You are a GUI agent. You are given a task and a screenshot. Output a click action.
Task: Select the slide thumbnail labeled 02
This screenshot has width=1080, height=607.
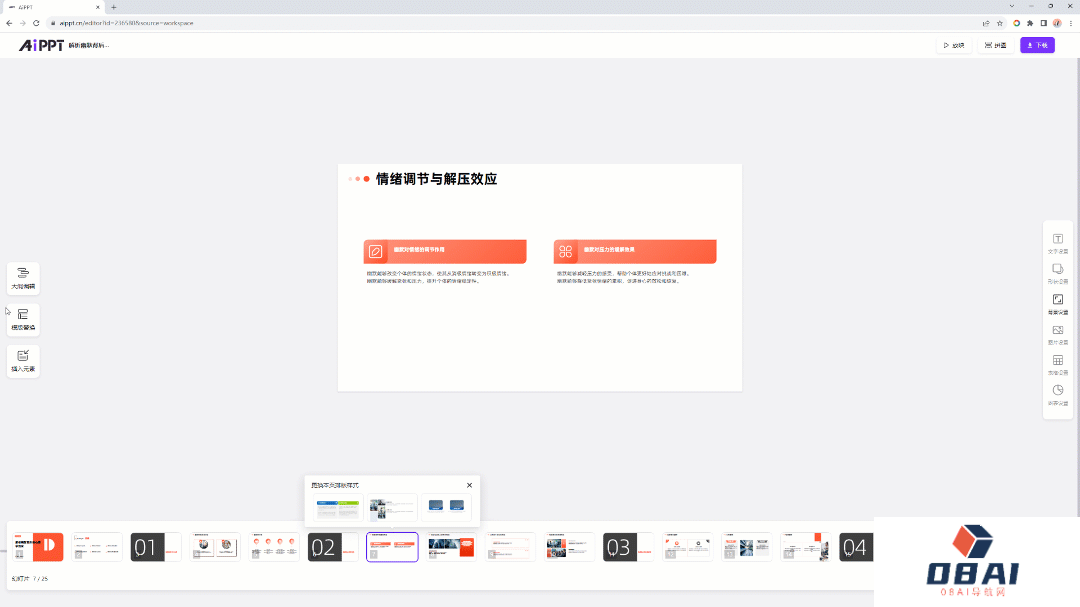pyautogui.click(x=333, y=547)
